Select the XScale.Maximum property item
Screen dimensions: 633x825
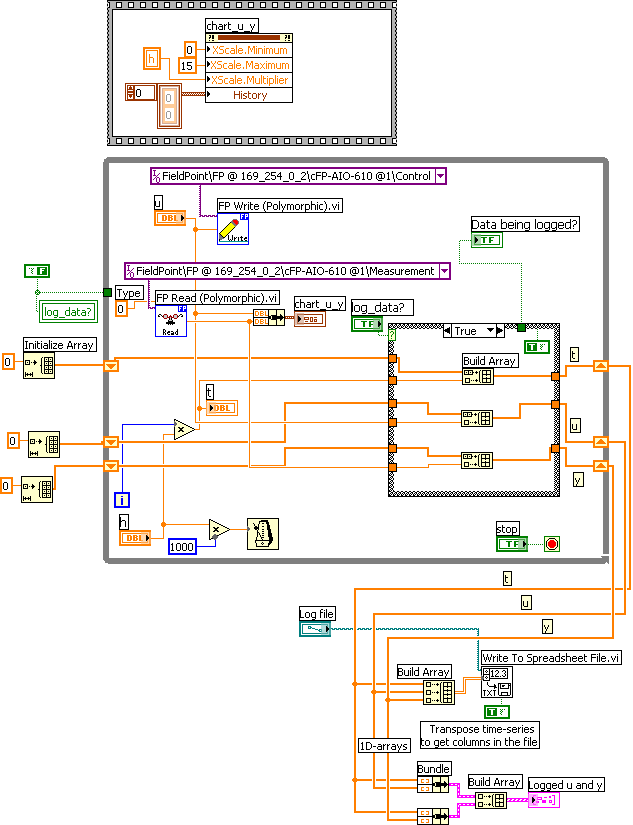[249, 65]
